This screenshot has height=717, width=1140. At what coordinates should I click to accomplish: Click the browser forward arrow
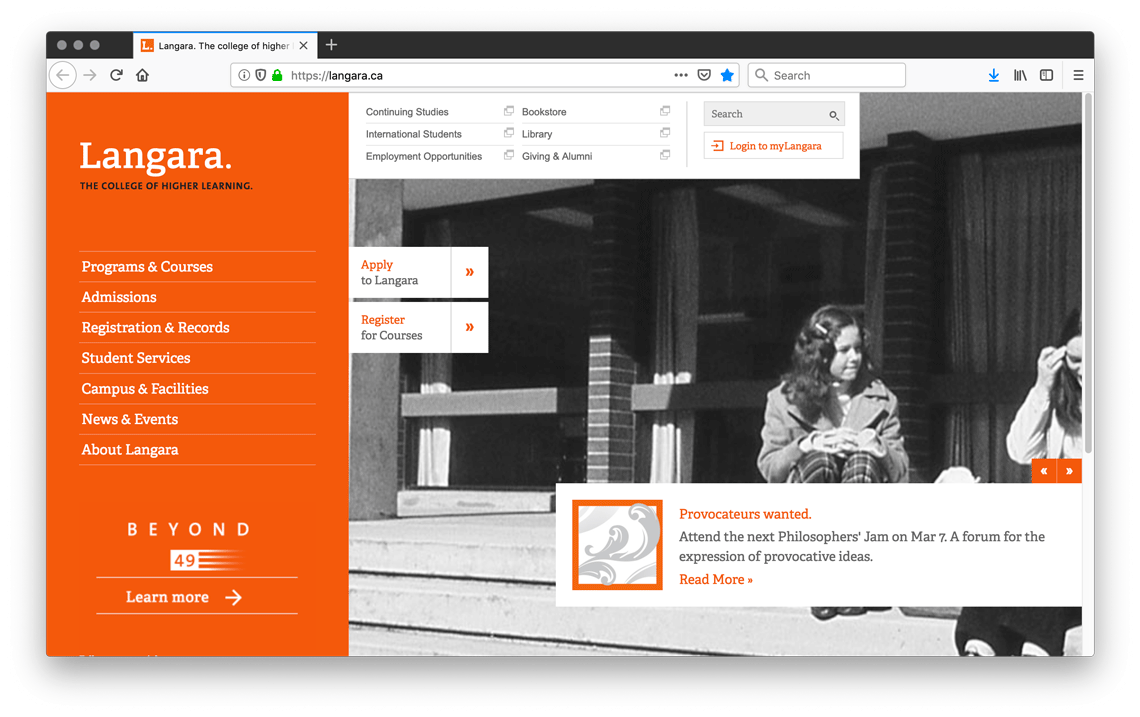pyautogui.click(x=90, y=75)
